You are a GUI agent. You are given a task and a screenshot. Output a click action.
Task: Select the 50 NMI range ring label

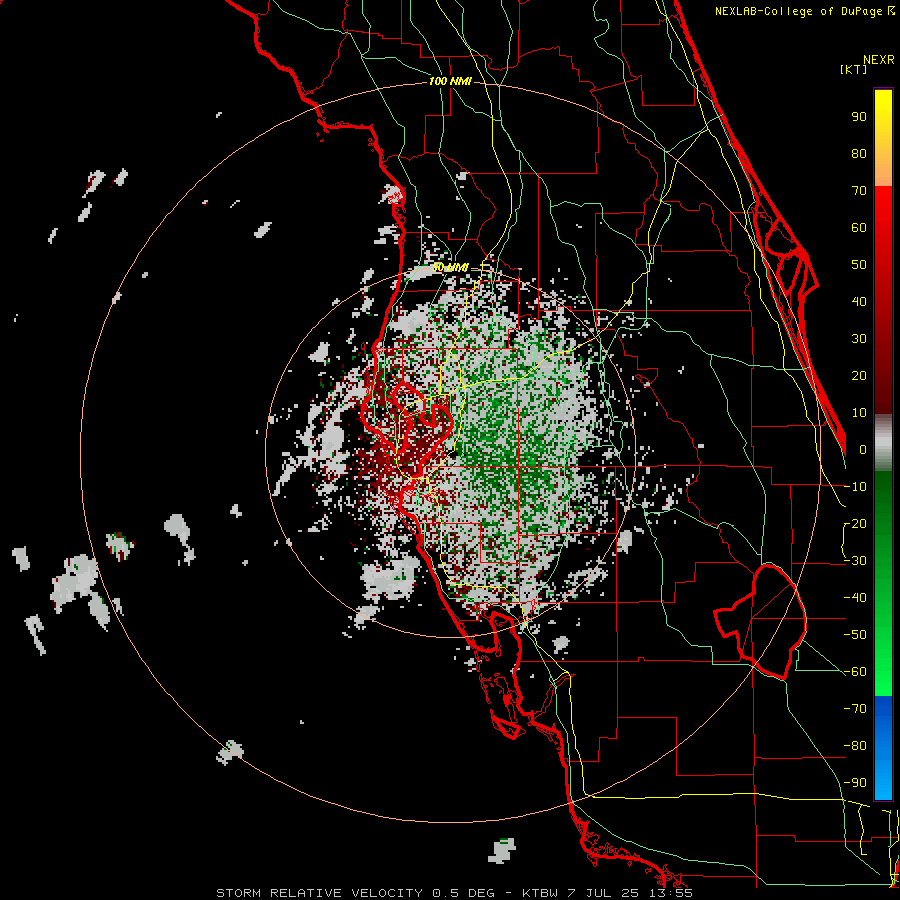pyautogui.click(x=450, y=267)
